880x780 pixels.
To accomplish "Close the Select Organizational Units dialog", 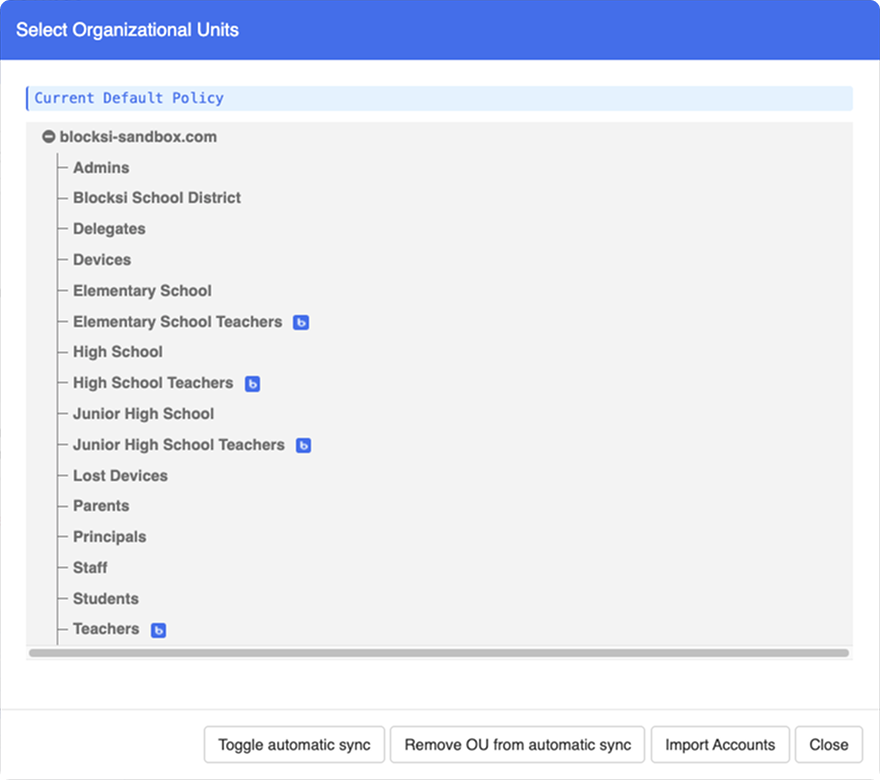I will click(x=828, y=745).
